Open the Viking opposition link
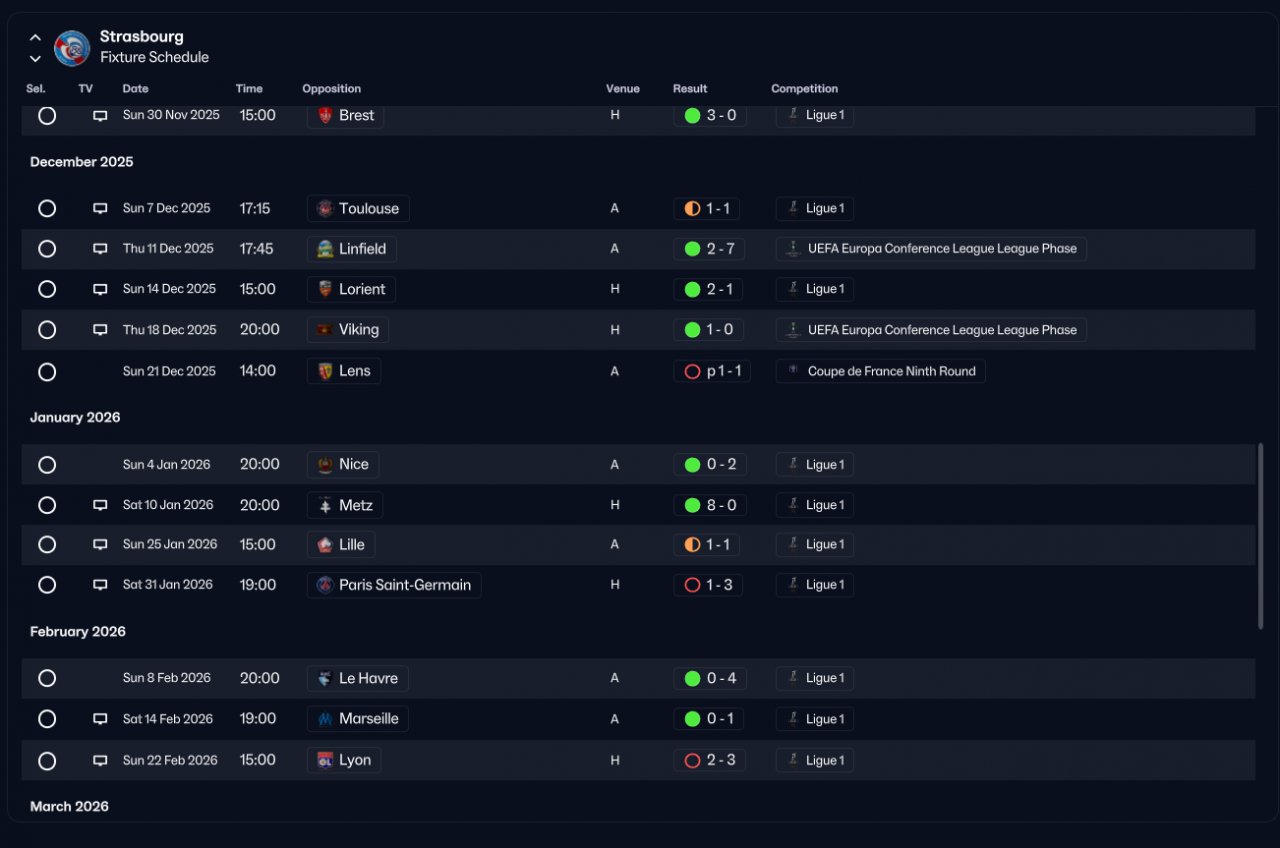The height and width of the screenshot is (848, 1280). point(348,330)
